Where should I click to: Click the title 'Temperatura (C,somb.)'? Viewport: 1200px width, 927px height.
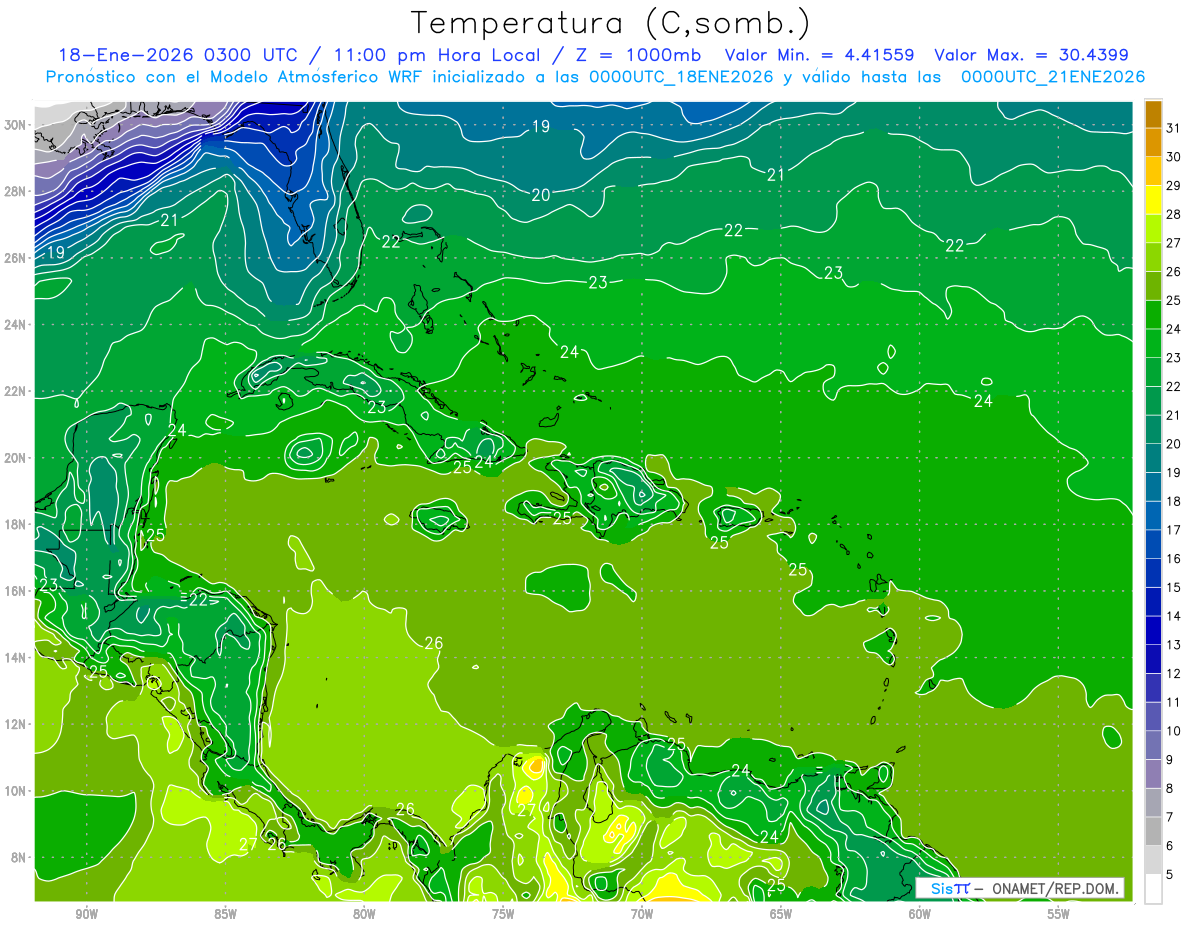[x=610, y=23]
